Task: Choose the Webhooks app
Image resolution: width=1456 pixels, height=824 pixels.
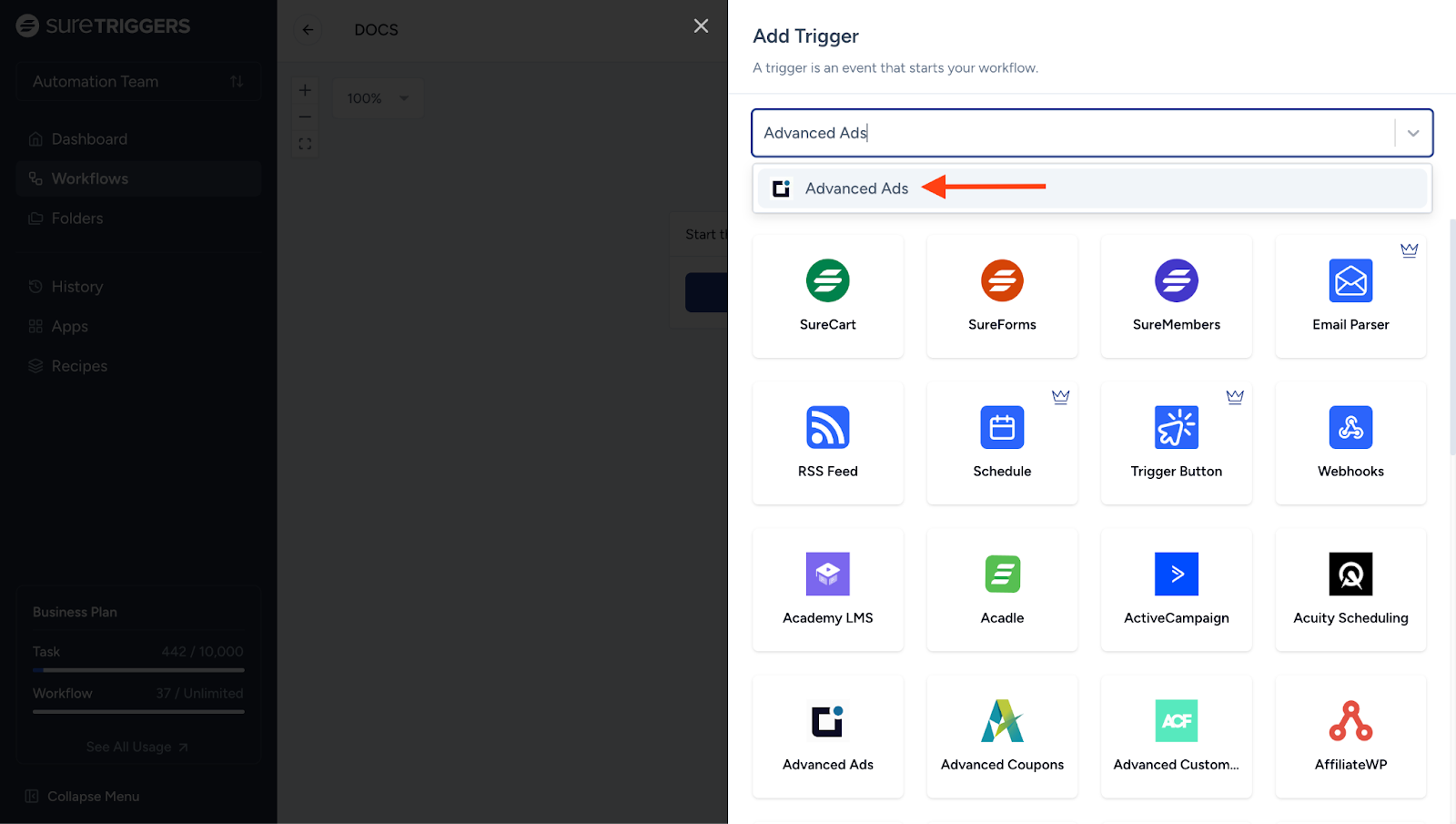Action: (1350, 443)
